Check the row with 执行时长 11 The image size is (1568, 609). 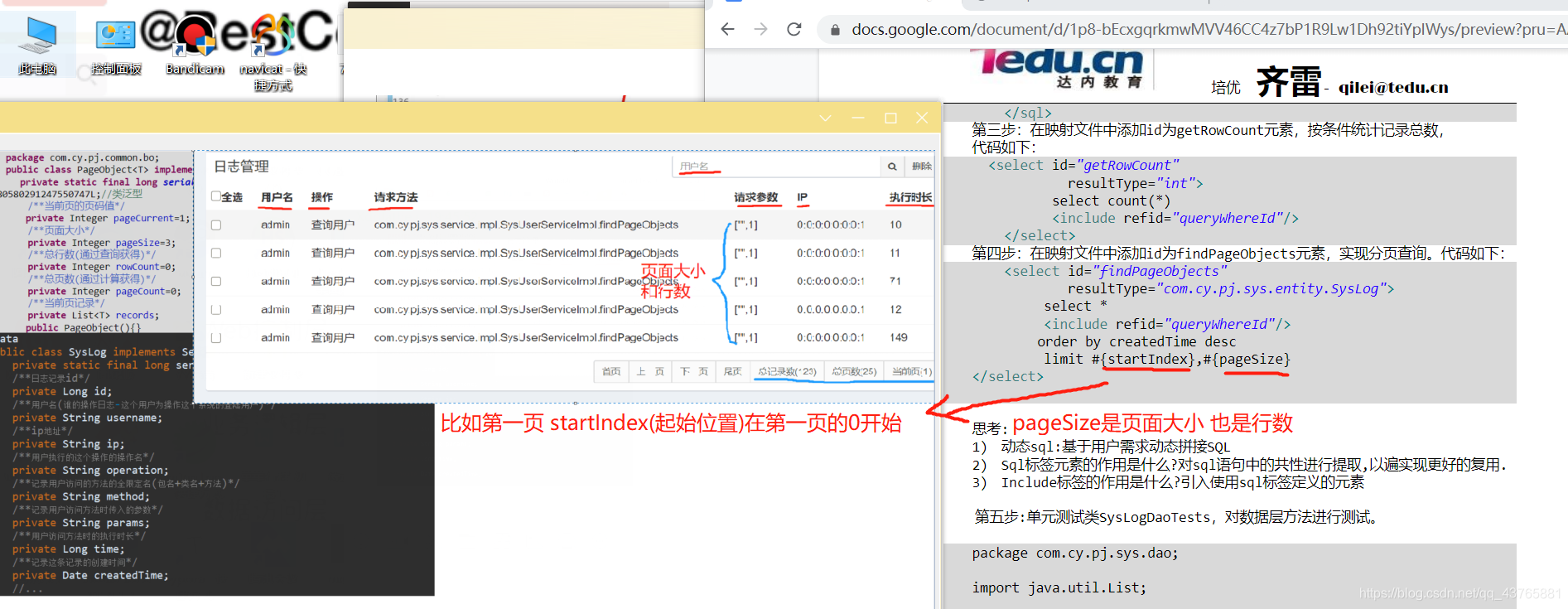(216, 254)
